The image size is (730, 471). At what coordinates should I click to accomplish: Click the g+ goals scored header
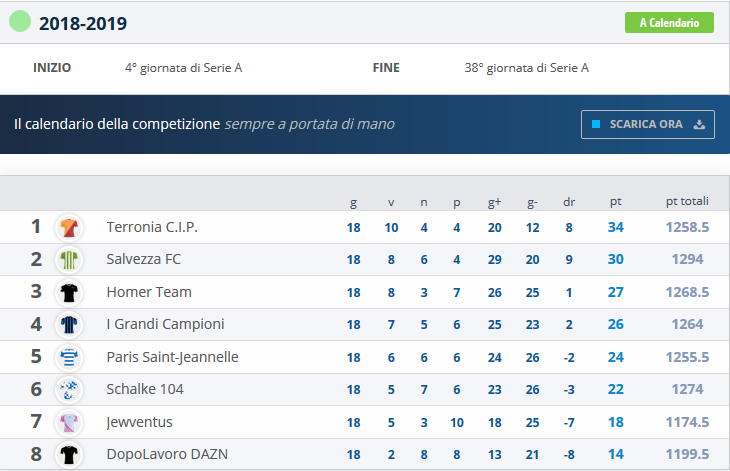pyautogui.click(x=494, y=202)
